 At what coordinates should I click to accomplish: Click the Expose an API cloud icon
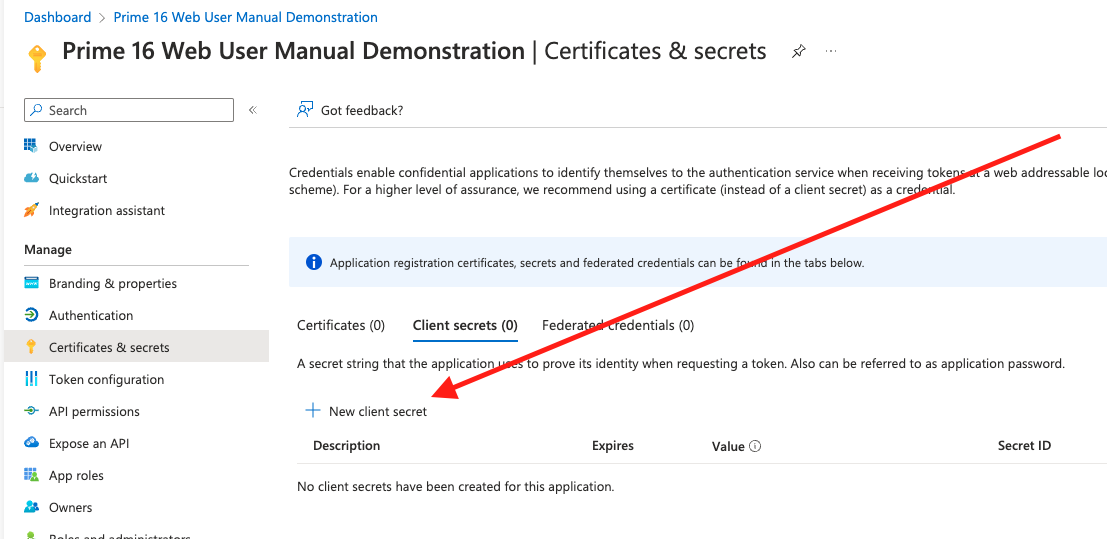tap(30, 443)
